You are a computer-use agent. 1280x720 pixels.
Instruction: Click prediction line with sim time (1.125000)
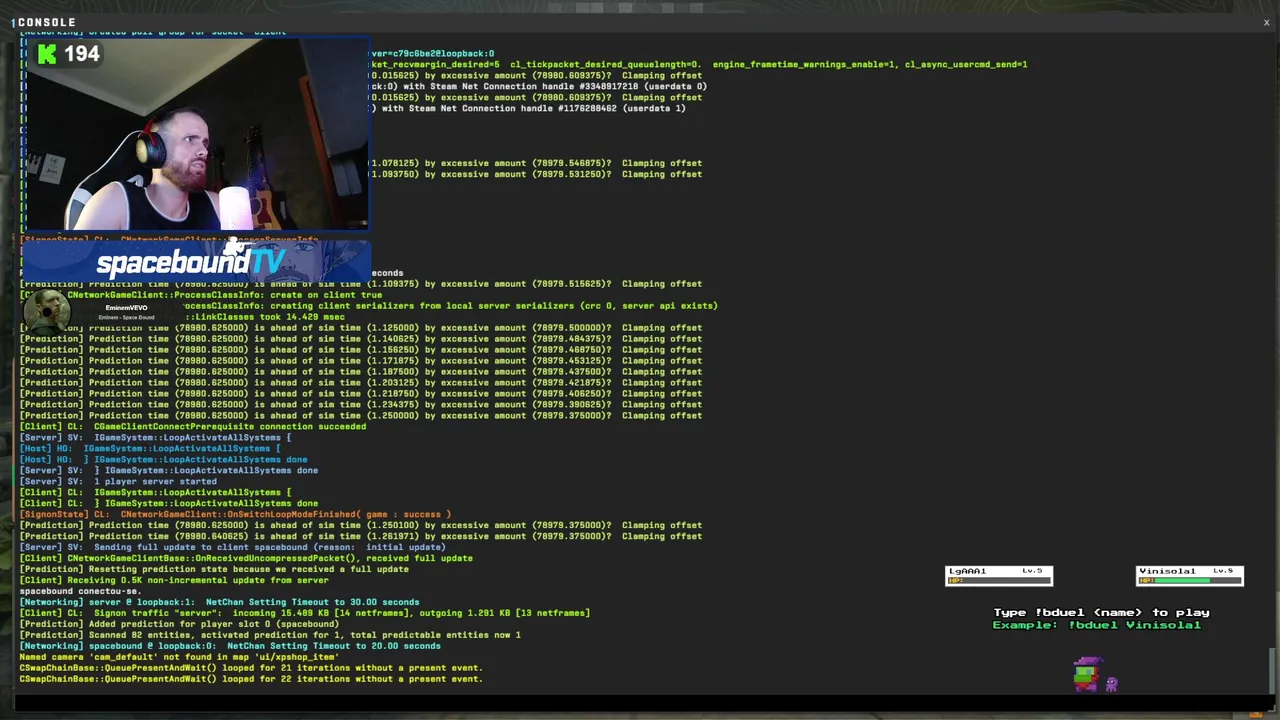(361, 328)
